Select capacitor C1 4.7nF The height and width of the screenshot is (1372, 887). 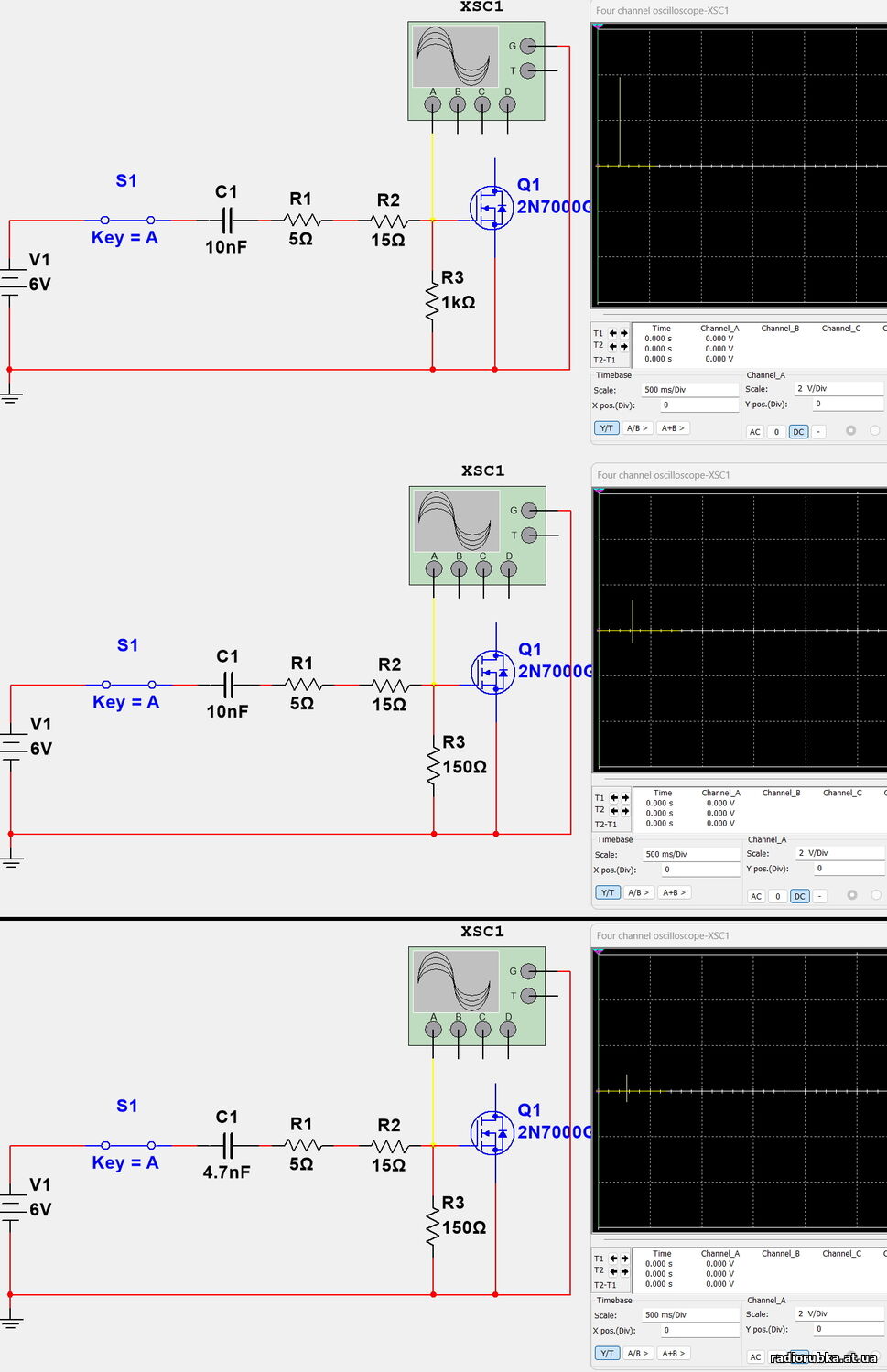(x=228, y=1145)
